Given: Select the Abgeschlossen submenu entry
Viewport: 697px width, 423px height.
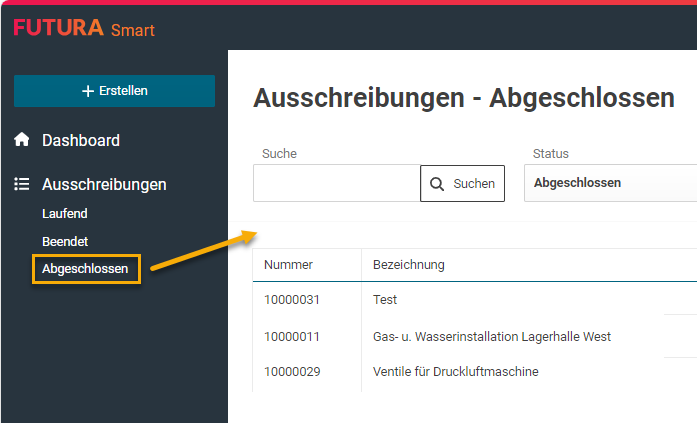Looking at the screenshot, I should tap(85, 269).
